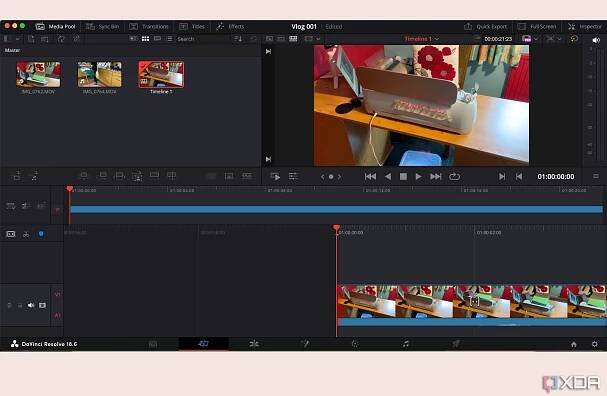Click the import media icon
The width and height of the screenshot is (607, 396).
coord(31,39)
